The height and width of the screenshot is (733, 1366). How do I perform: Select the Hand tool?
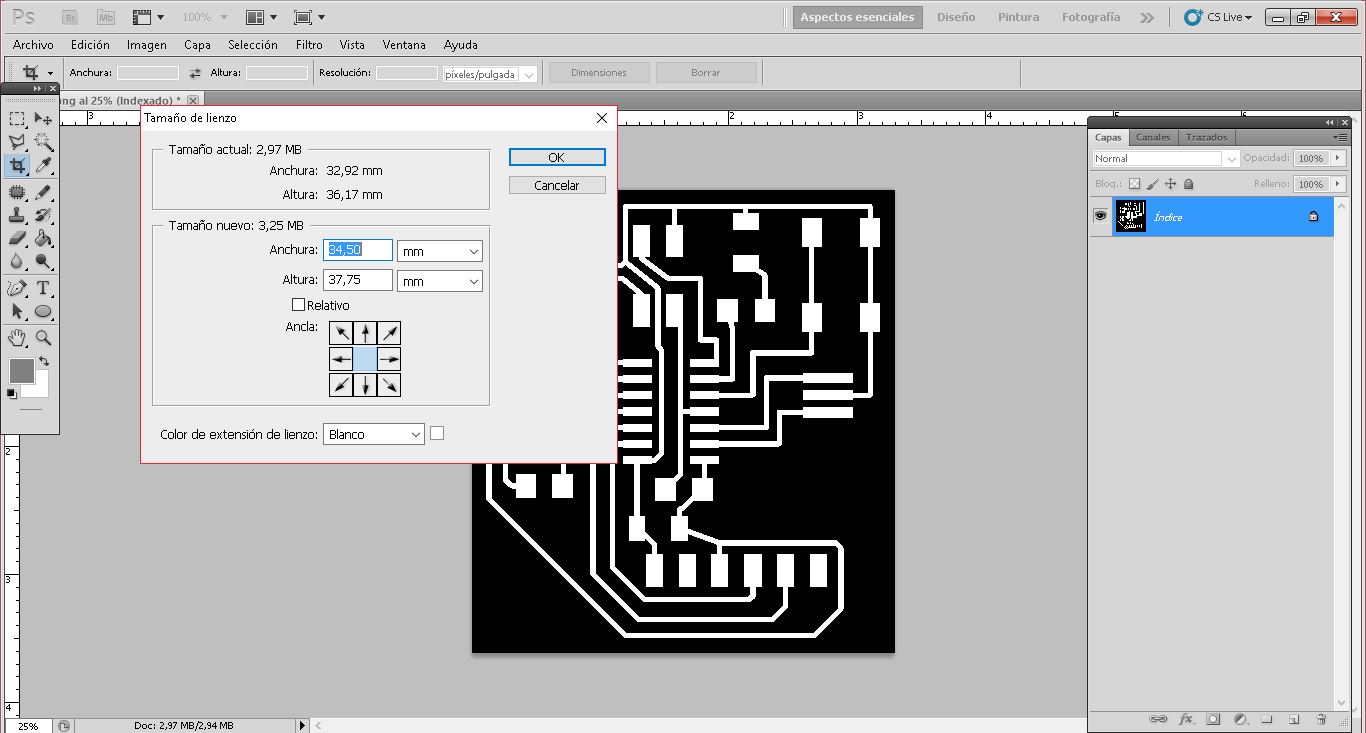click(17, 338)
